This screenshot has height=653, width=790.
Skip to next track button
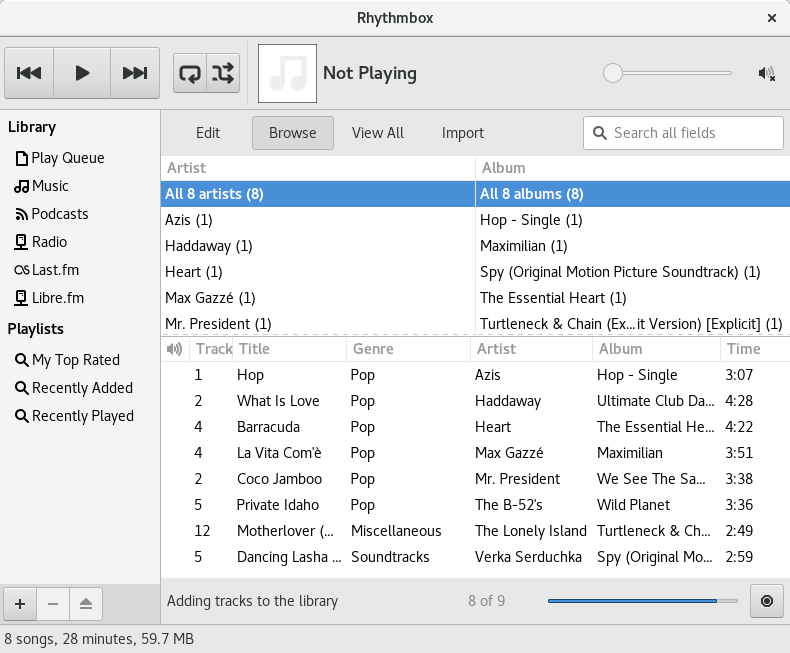pyautogui.click(x=135, y=73)
